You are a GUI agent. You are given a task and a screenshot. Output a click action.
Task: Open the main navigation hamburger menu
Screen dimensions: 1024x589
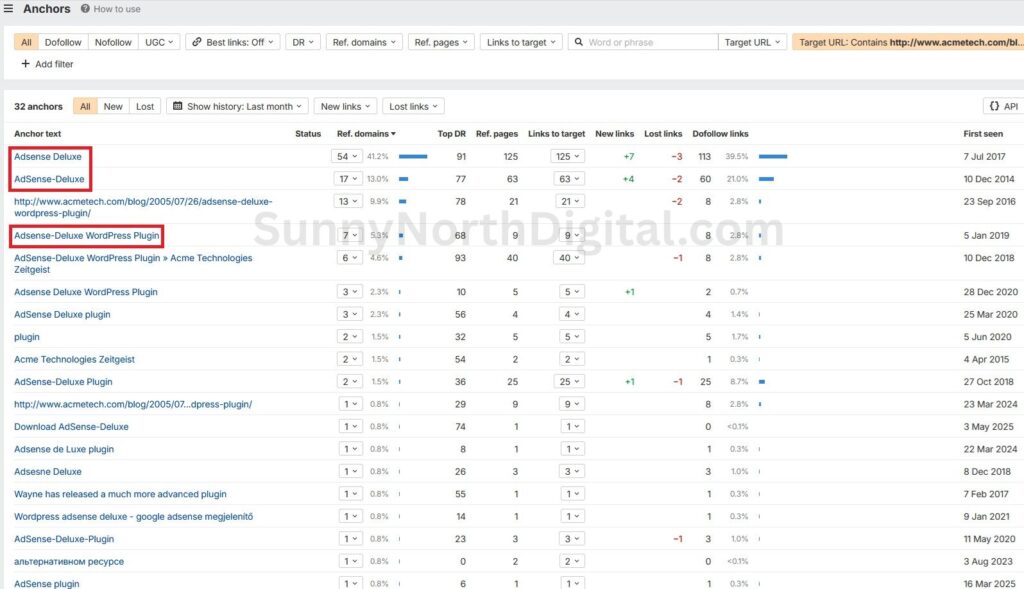coord(9,8)
